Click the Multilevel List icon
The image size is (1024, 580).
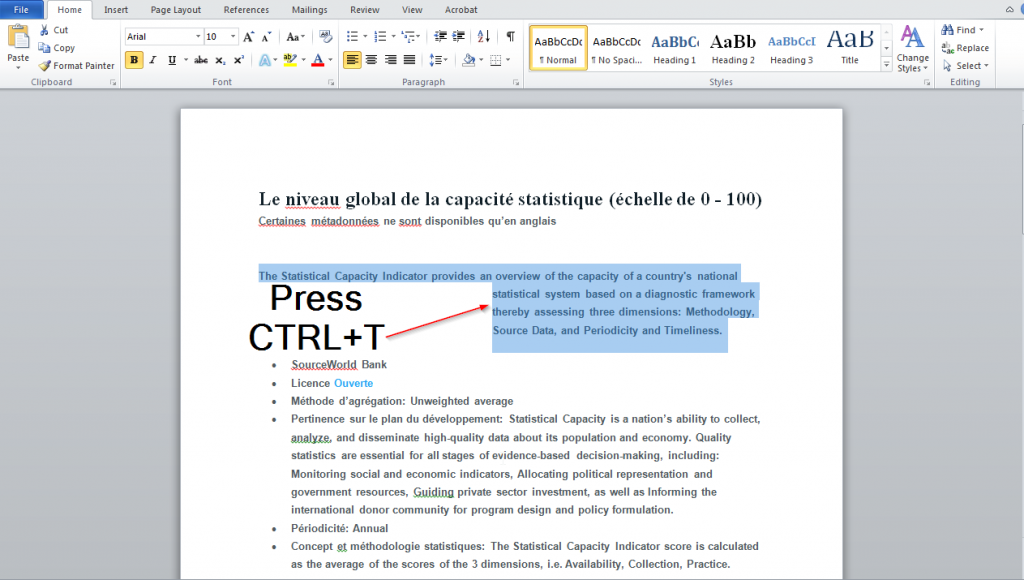[x=409, y=37]
